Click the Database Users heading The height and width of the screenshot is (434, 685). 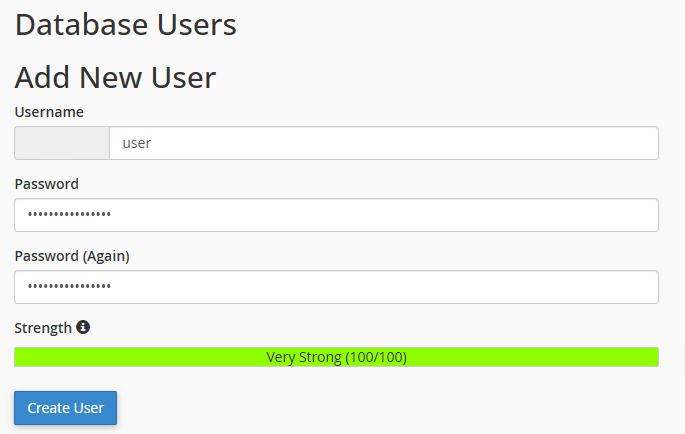click(126, 25)
